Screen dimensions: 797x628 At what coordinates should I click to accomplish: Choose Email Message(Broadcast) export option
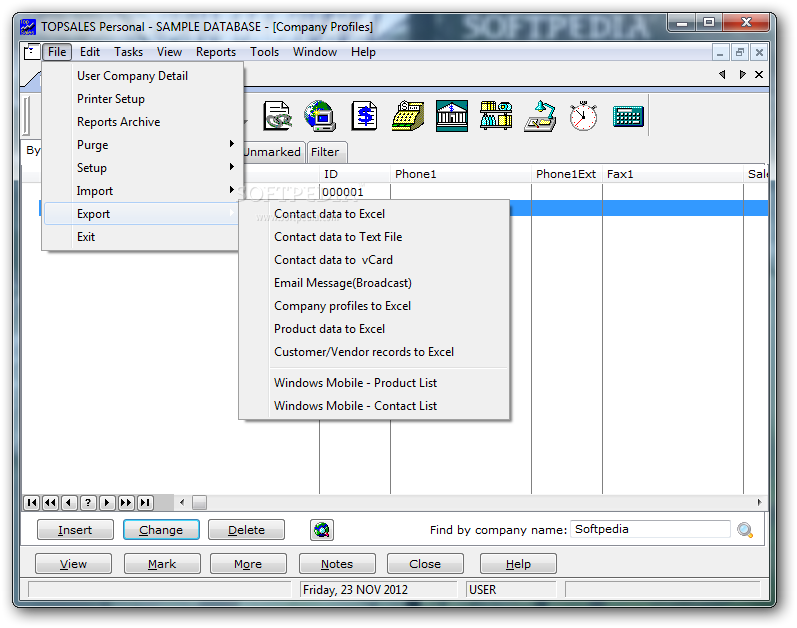(x=375, y=283)
